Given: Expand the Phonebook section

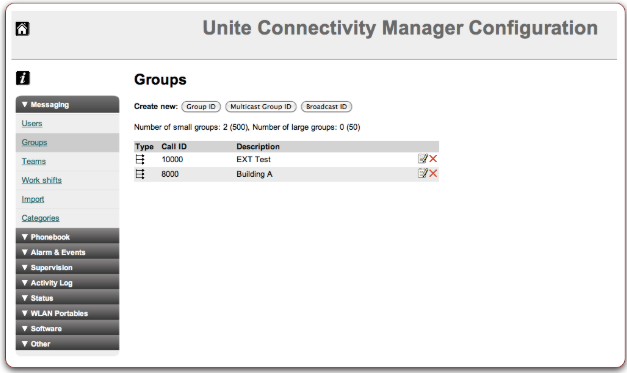Looking at the screenshot, I should 67,237.
